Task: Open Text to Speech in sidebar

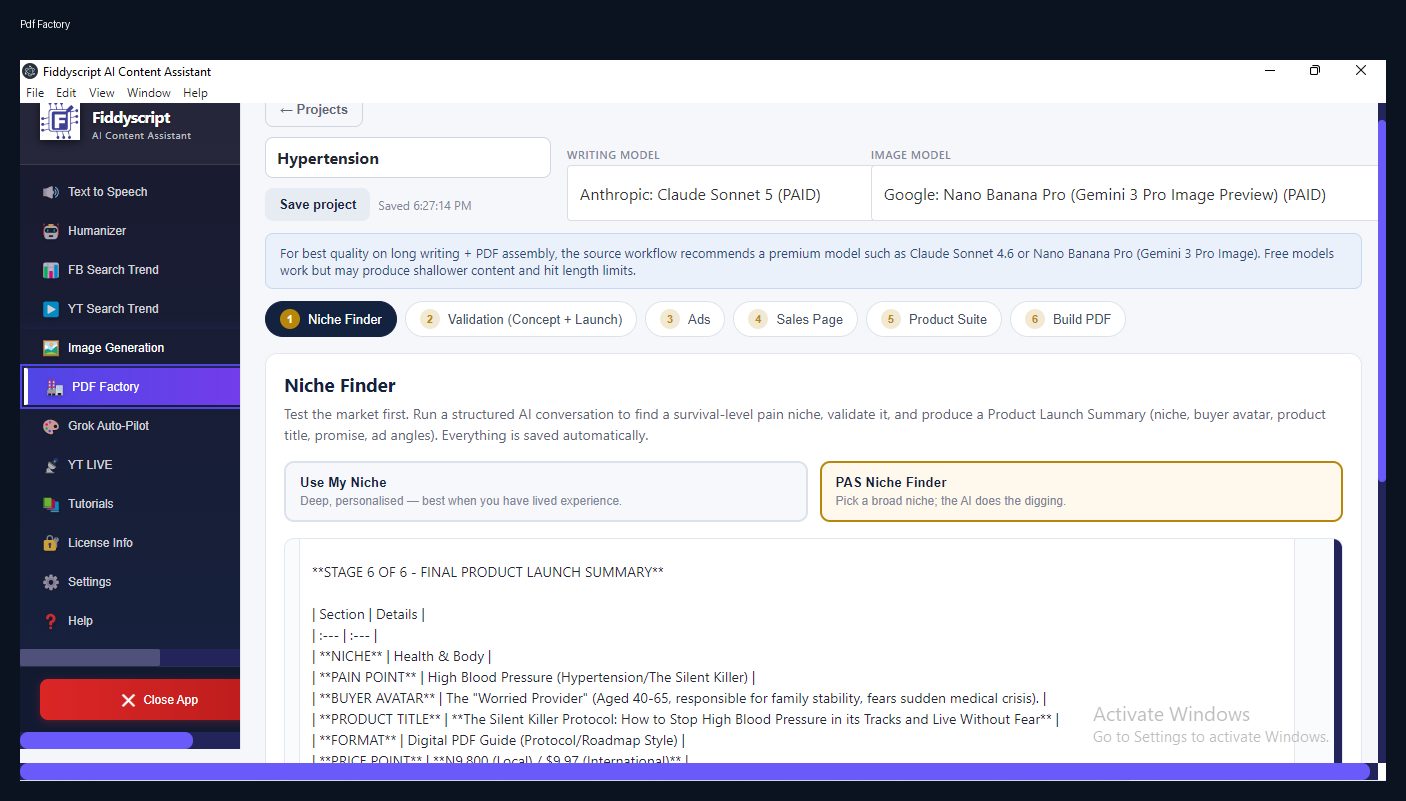Action: pyautogui.click(x=130, y=192)
